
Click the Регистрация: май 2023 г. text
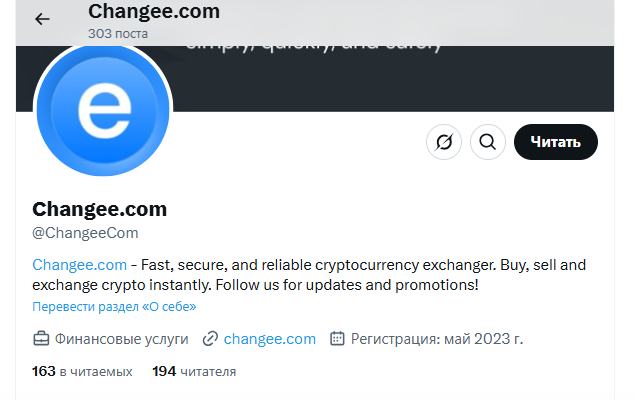point(437,339)
